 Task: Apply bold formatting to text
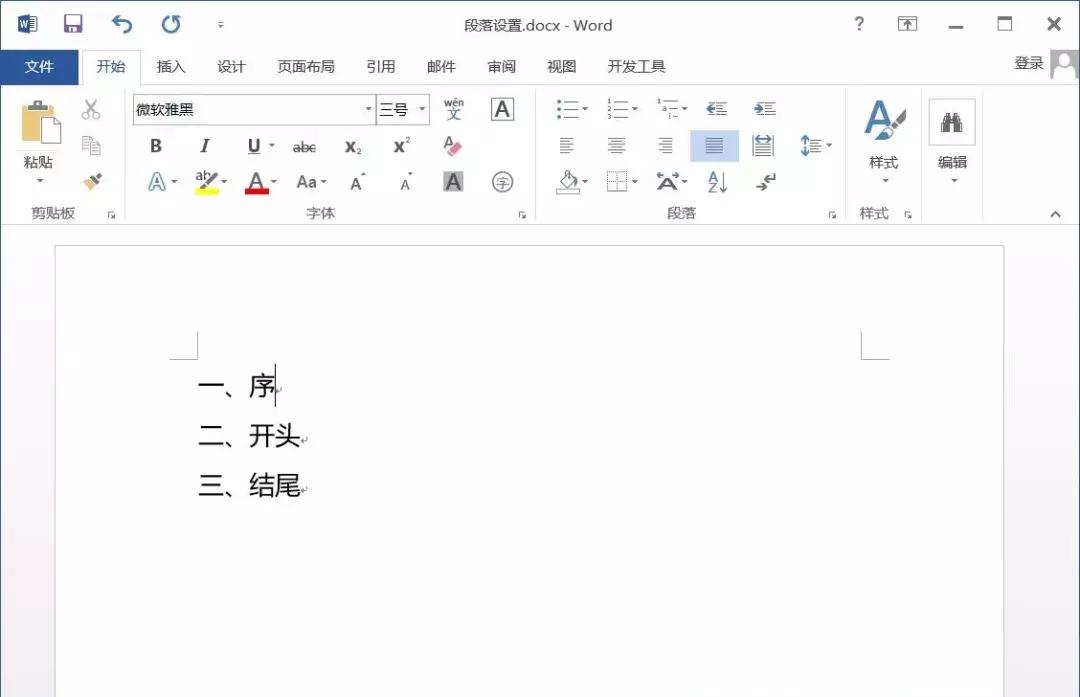pos(155,146)
